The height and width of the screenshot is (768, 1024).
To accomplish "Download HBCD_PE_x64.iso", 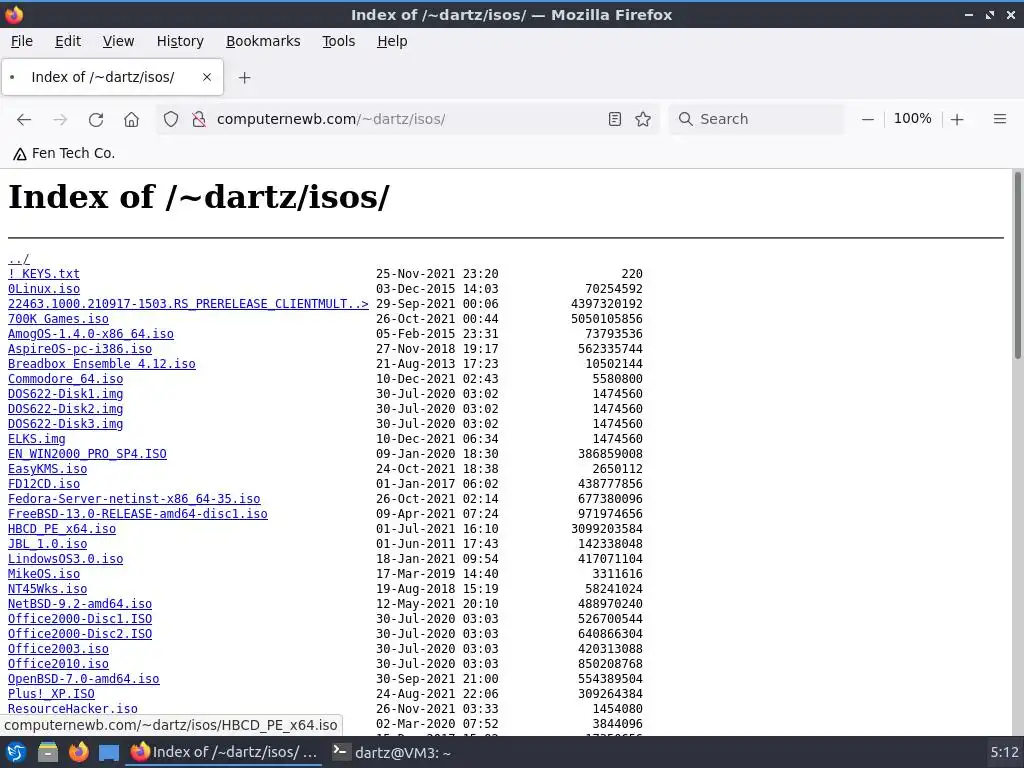I will coord(61,529).
